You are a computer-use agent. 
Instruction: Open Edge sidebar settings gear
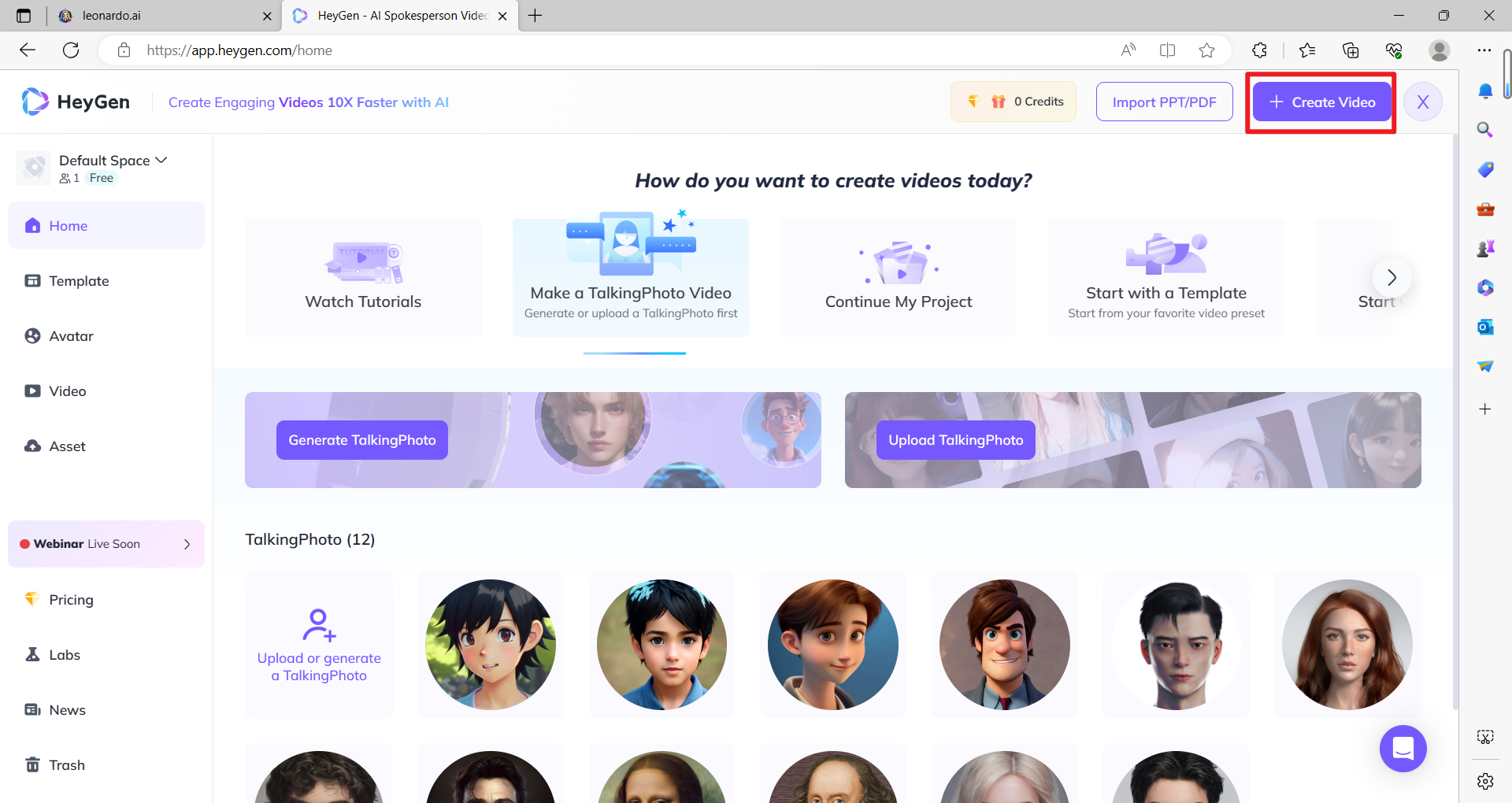(x=1485, y=781)
